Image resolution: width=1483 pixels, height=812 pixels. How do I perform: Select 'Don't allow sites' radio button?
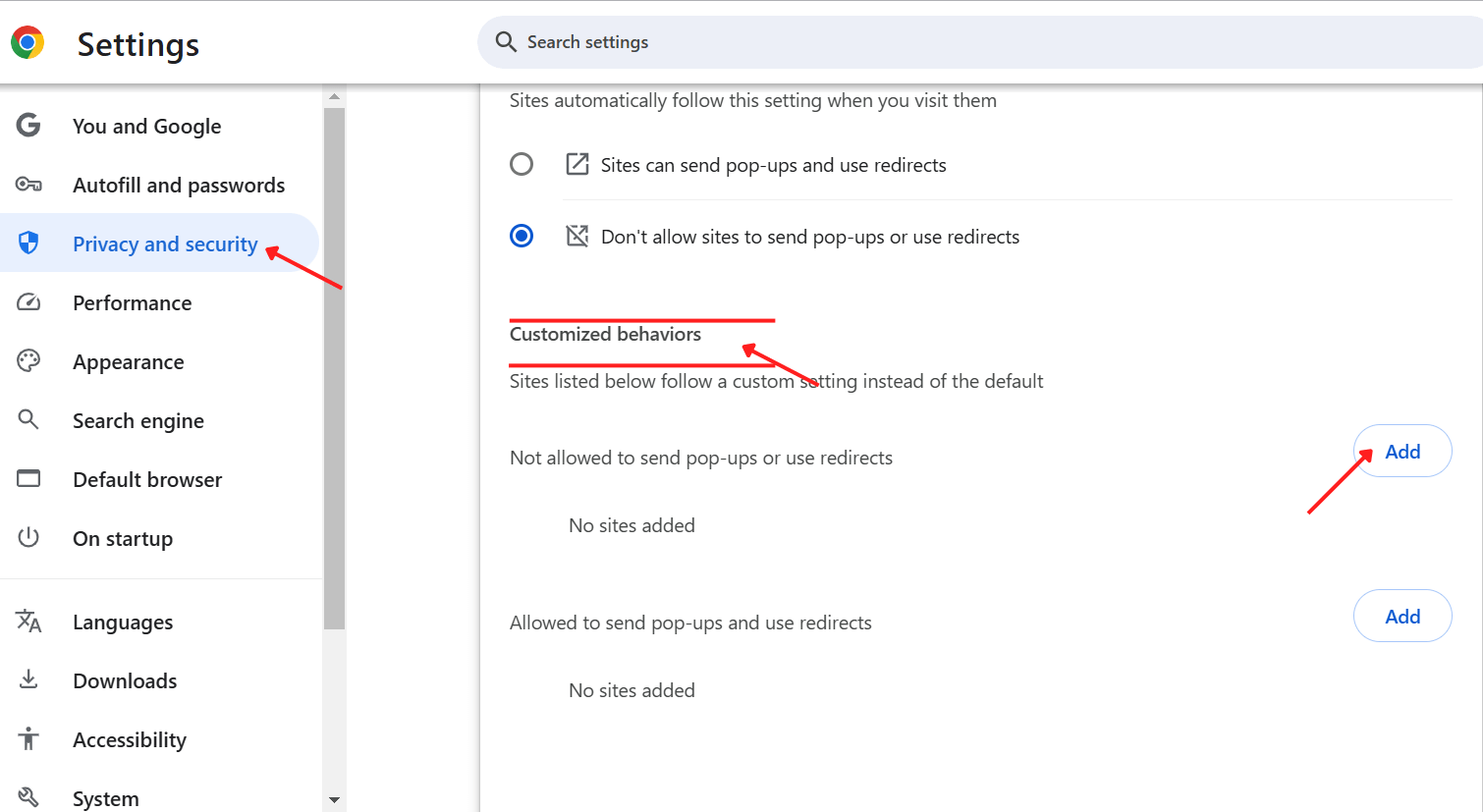click(x=522, y=236)
